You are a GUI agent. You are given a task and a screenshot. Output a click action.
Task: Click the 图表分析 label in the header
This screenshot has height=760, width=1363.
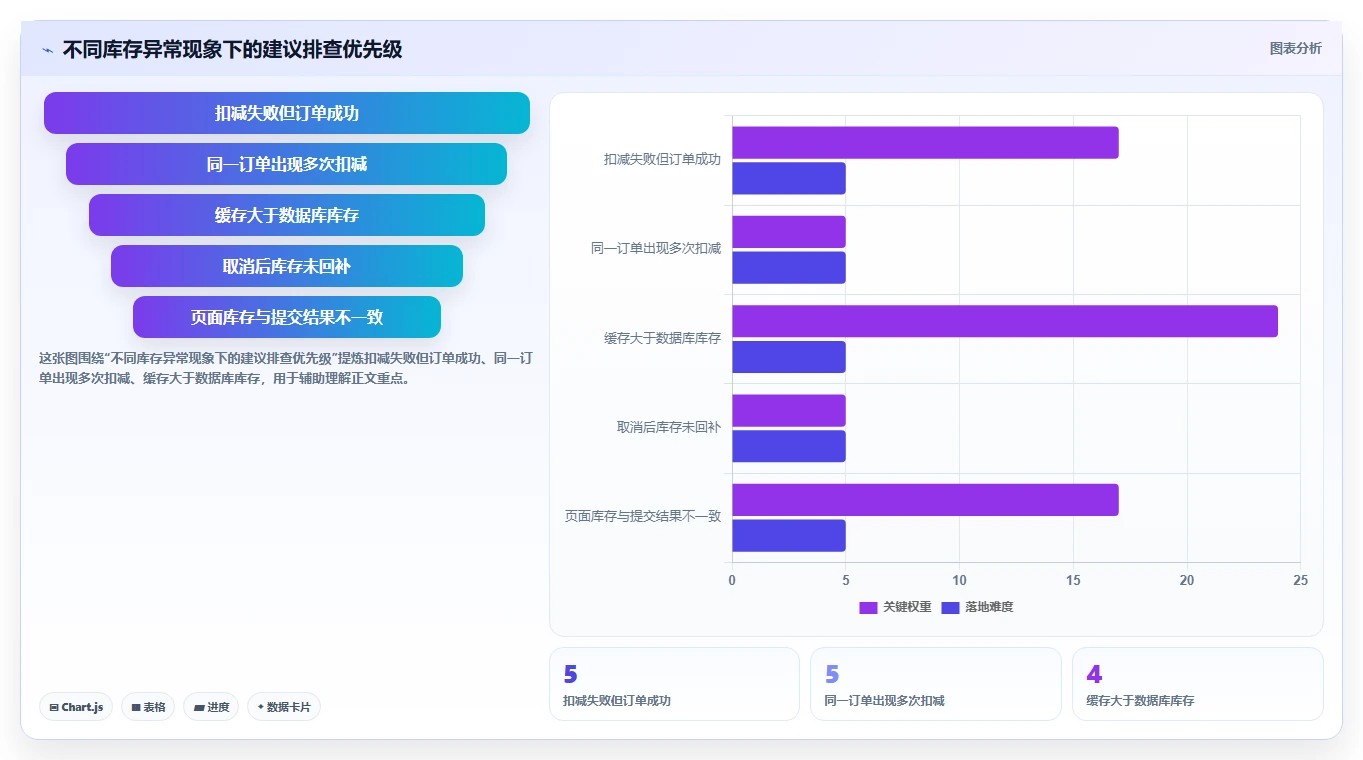pos(1295,48)
